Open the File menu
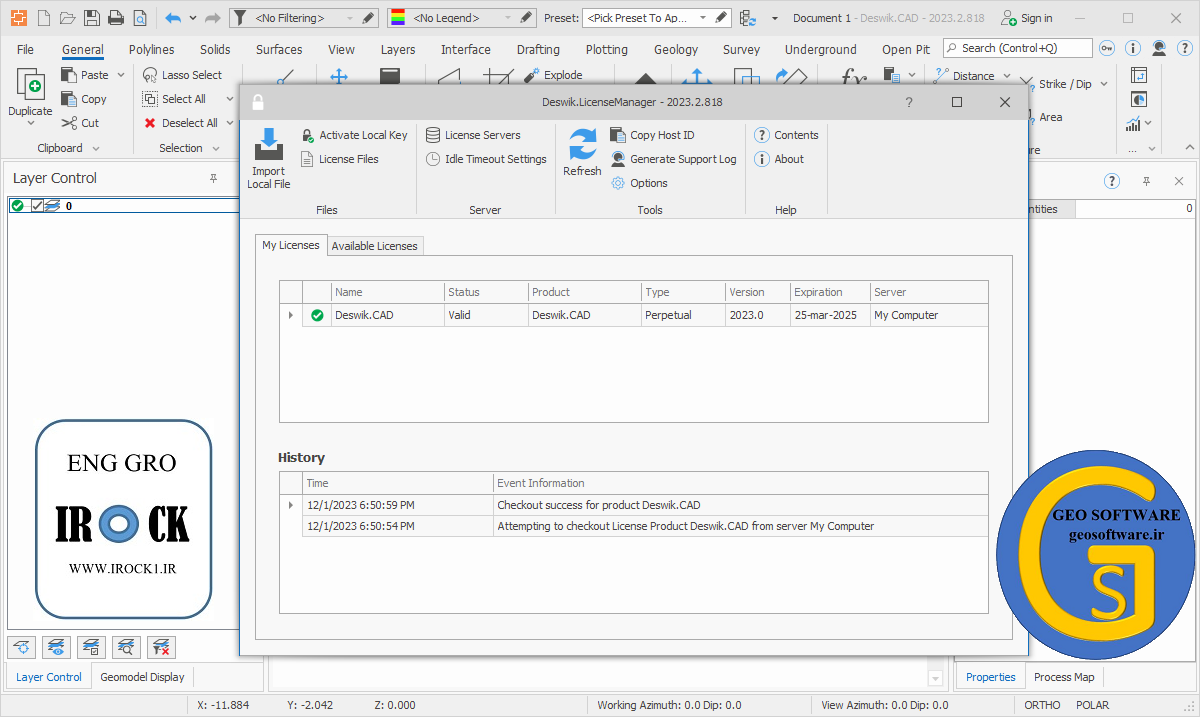This screenshot has width=1200, height=717. pyautogui.click(x=25, y=49)
